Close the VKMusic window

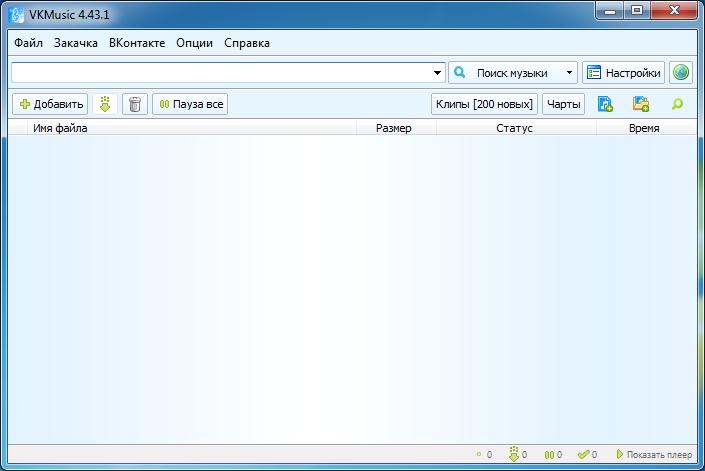[x=674, y=11]
